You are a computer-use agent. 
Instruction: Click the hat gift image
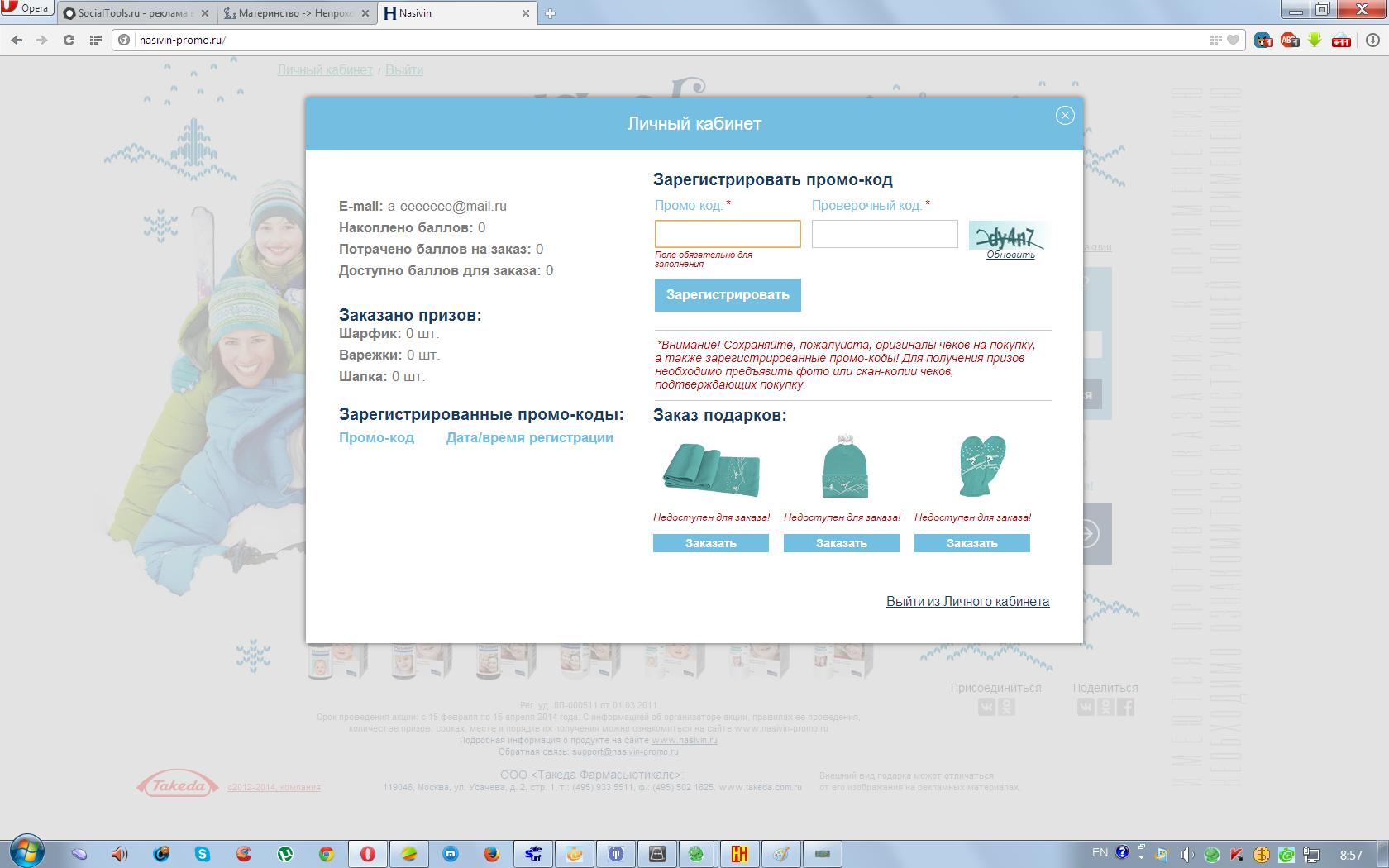coord(845,467)
